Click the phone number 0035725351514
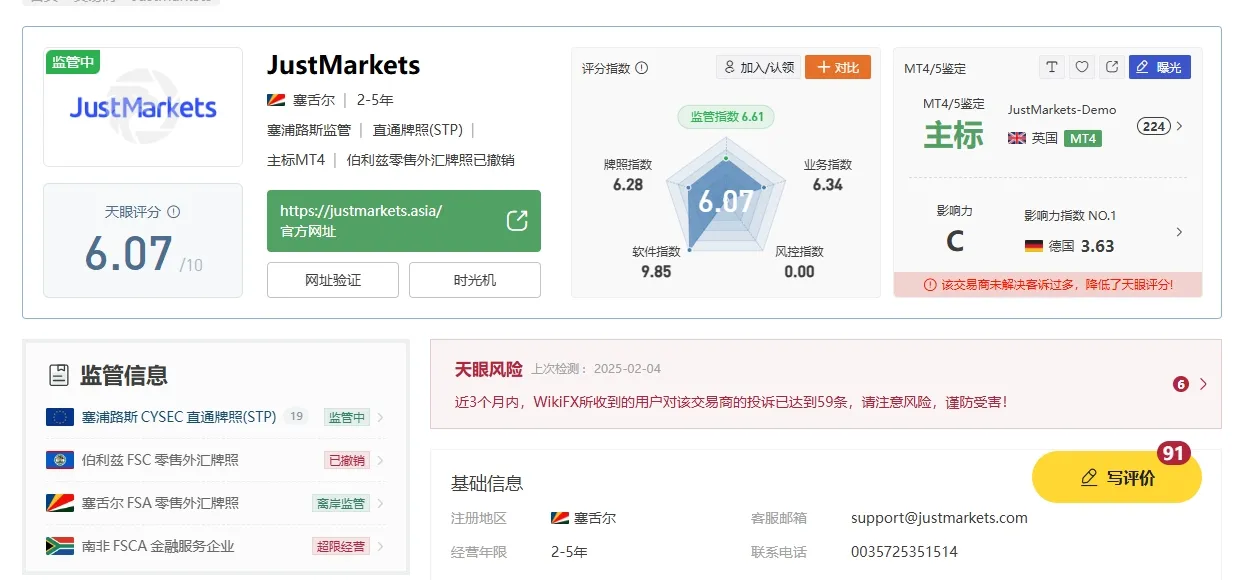The image size is (1241, 580). coord(904,552)
